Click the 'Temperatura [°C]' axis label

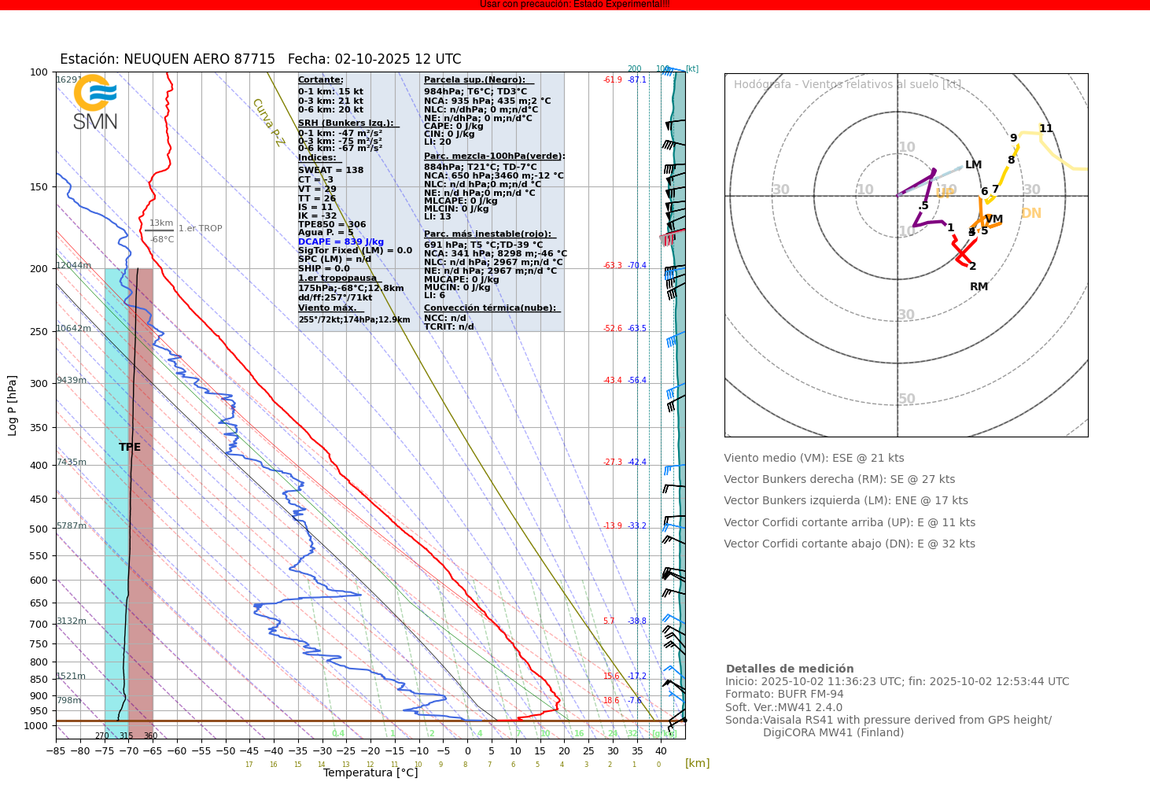point(370,772)
